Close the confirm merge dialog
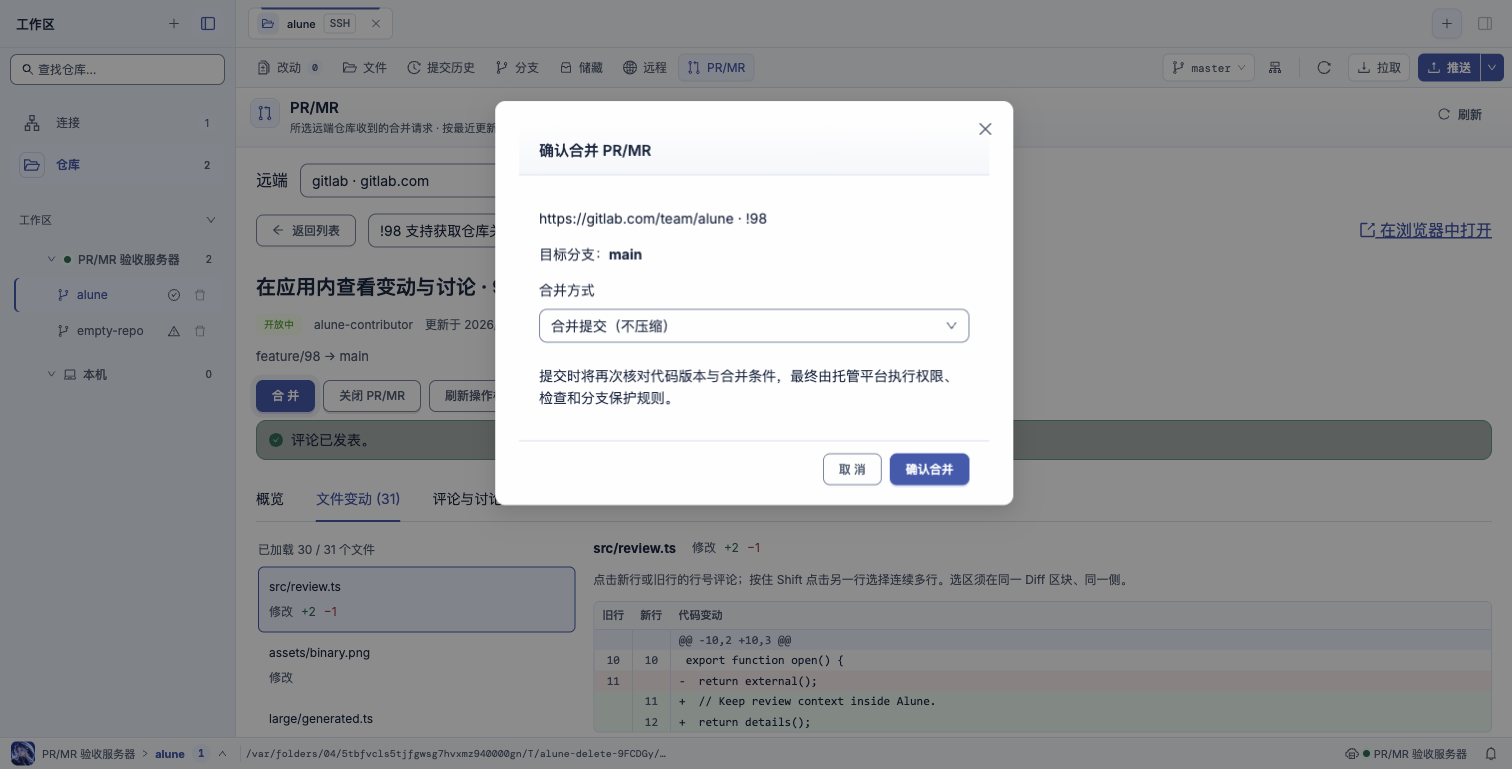 (x=985, y=129)
